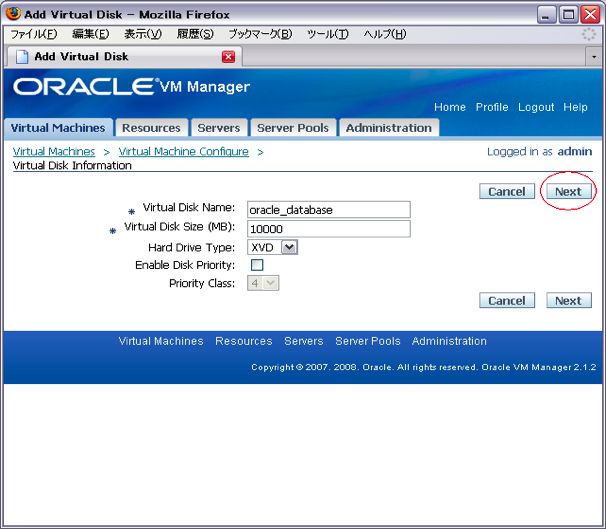Screen dimensions: 606x529
Task: Follow the Virtual Machines breadcrumb link
Action: click(54, 151)
